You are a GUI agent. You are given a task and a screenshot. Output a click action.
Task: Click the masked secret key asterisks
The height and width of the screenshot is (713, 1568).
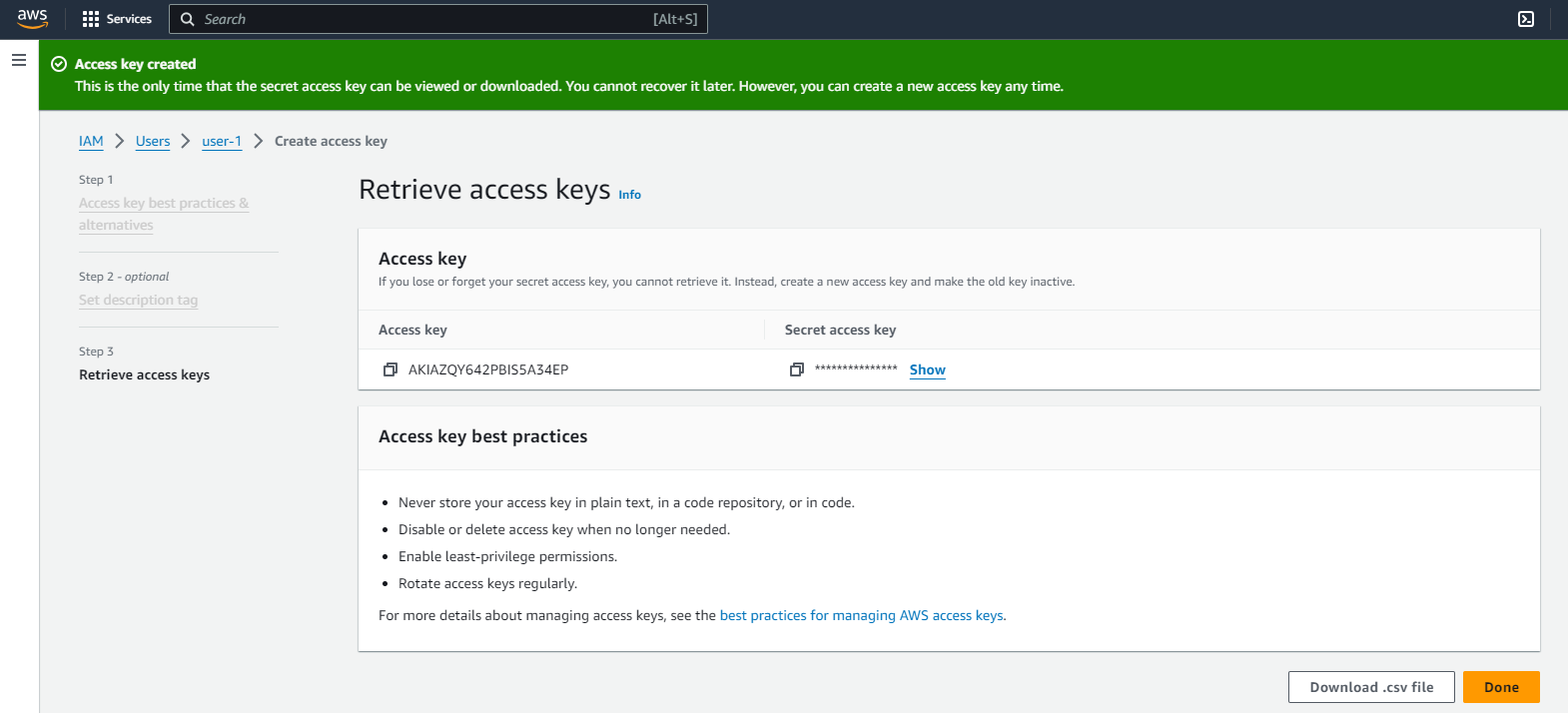(x=856, y=369)
